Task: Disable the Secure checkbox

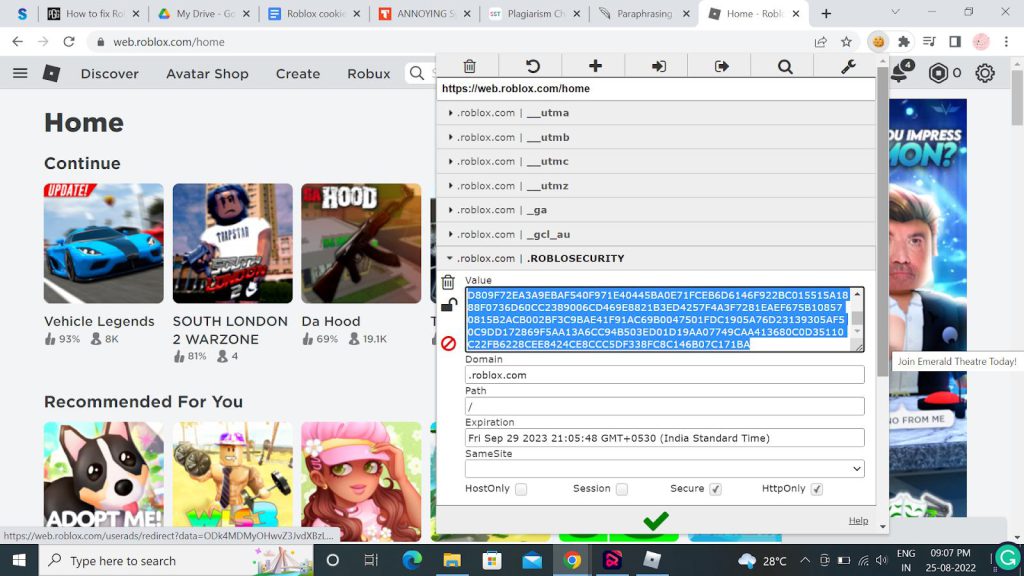Action: (x=716, y=488)
